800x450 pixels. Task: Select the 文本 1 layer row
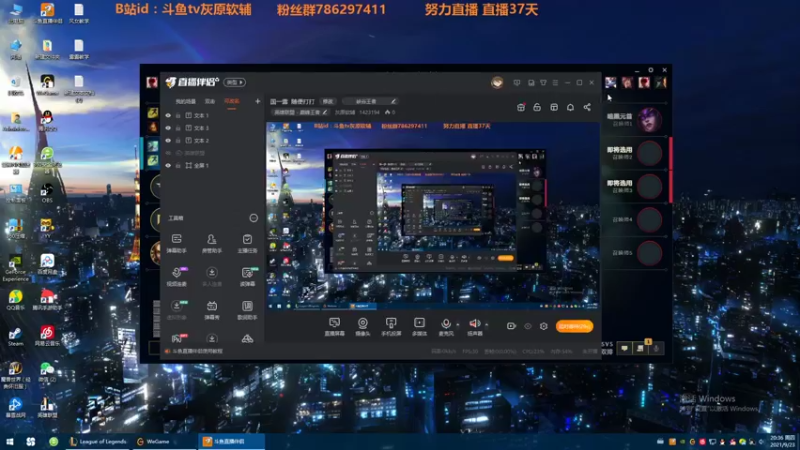point(213,115)
